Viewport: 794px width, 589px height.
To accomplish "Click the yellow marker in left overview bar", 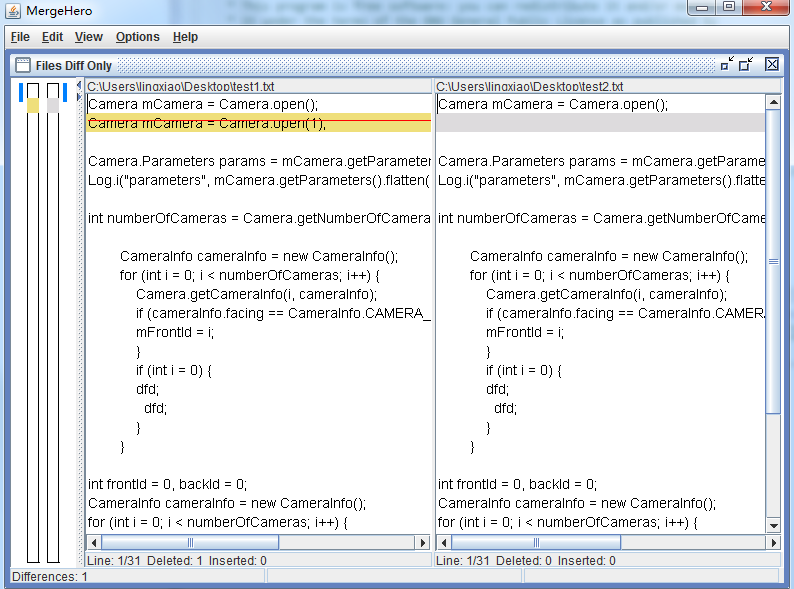I will coord(32,105).
